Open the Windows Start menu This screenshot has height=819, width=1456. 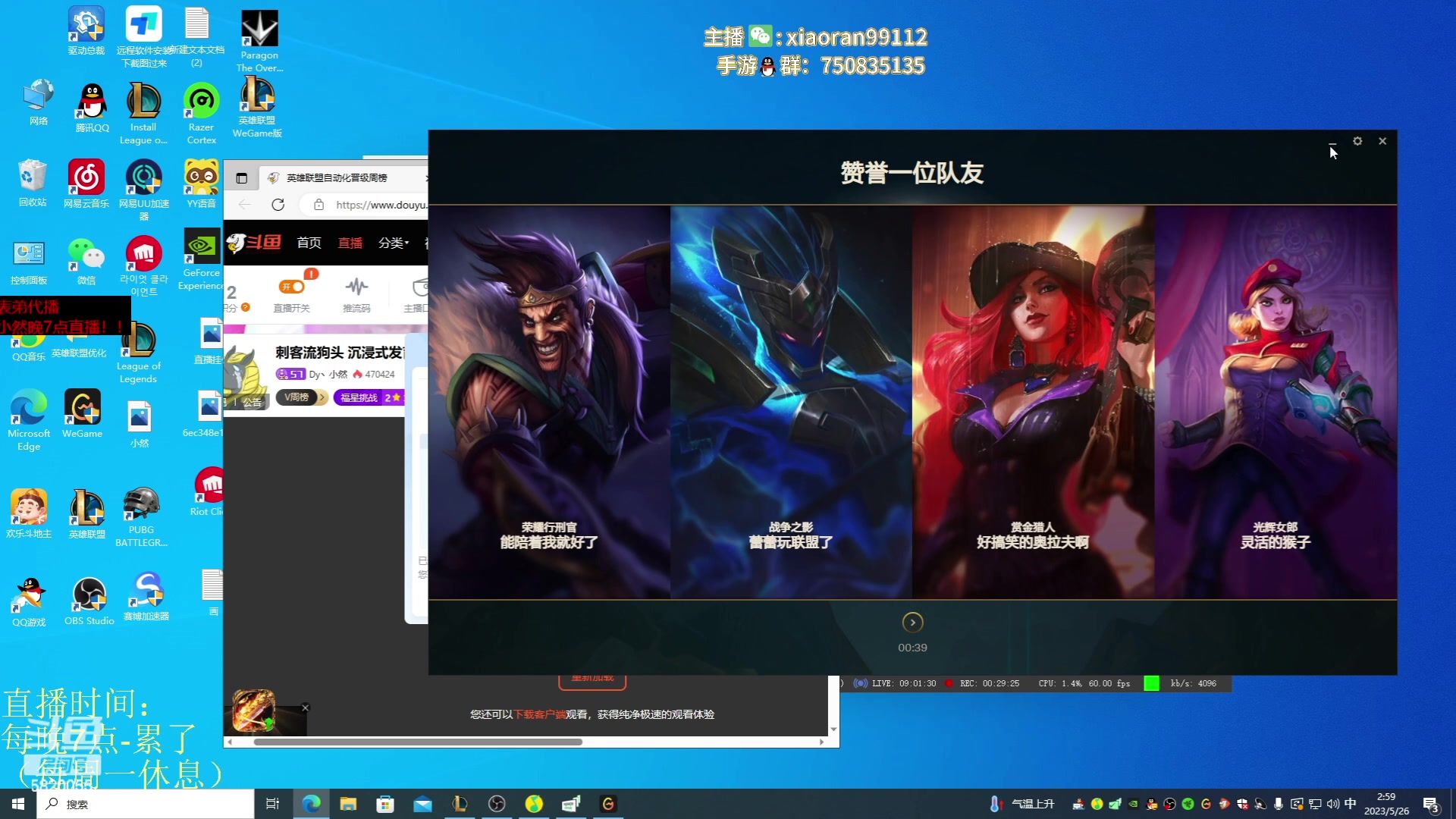pos(18,804)
